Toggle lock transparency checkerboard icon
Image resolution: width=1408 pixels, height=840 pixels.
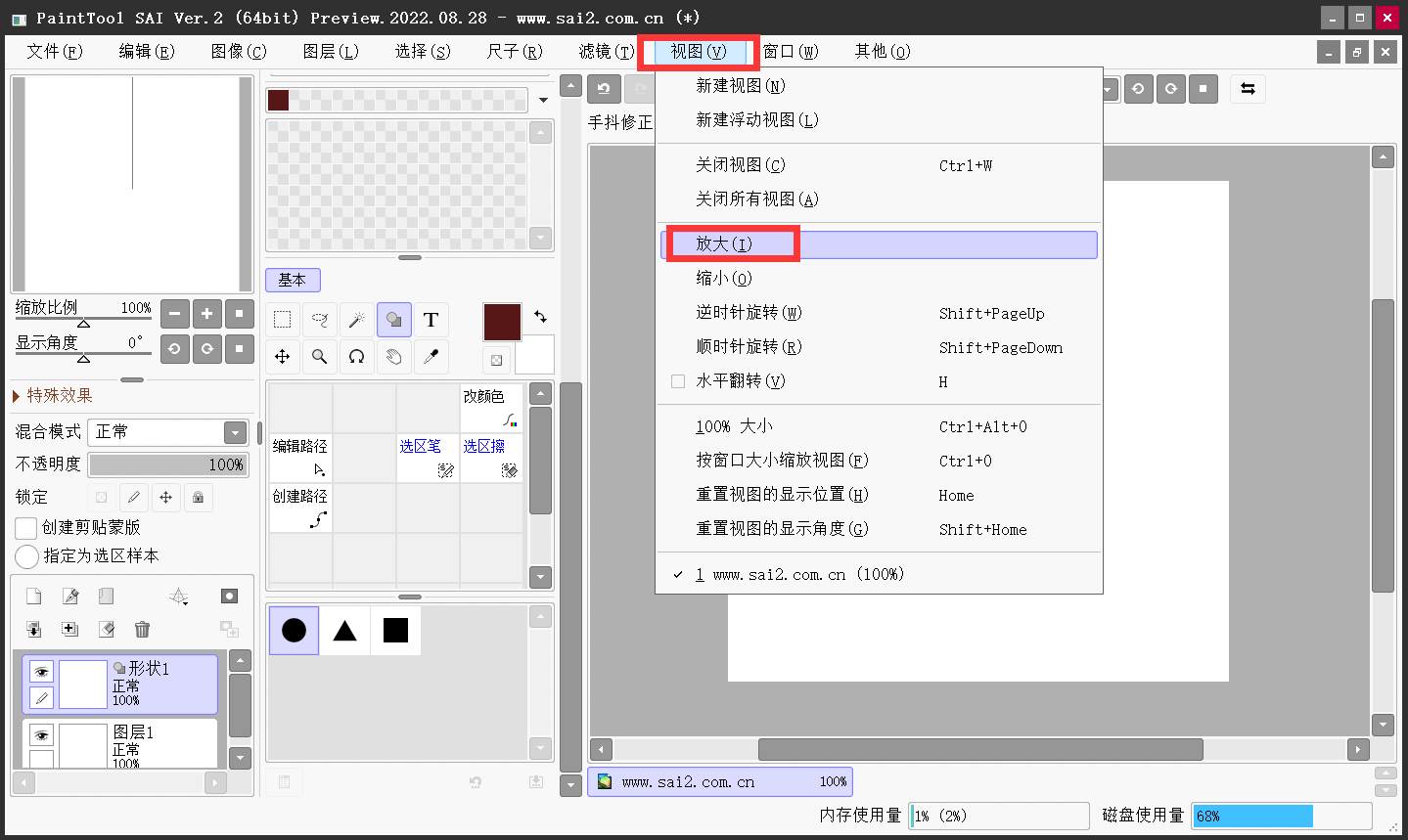point(102,498)
